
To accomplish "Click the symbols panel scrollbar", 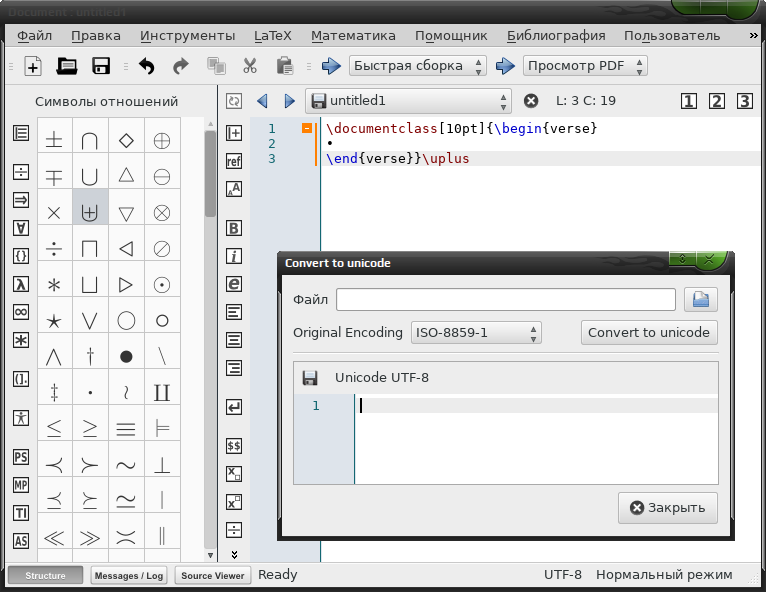I will pyautogui.click(x=210, y=174).
